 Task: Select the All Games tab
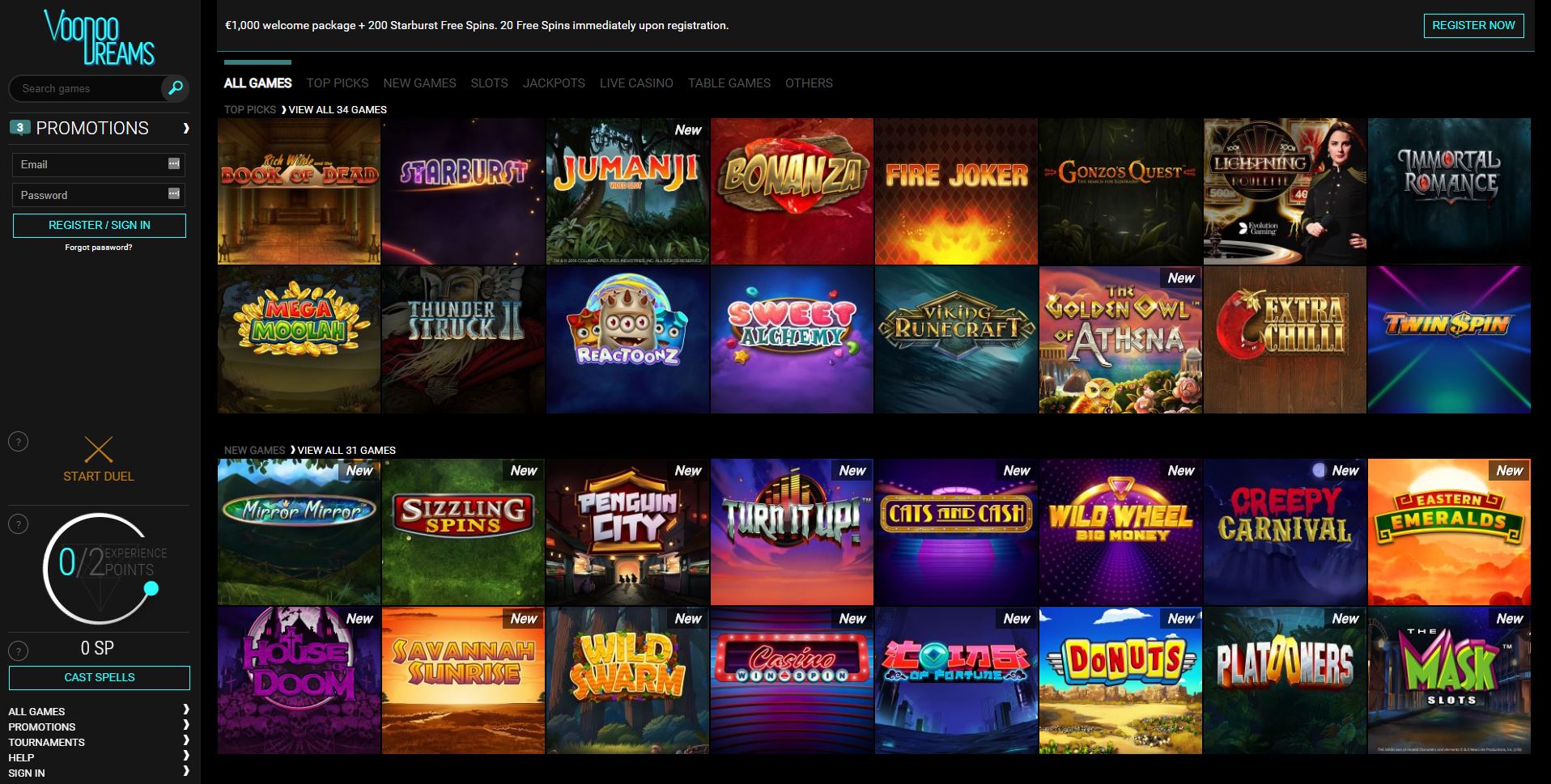point(257,83)
